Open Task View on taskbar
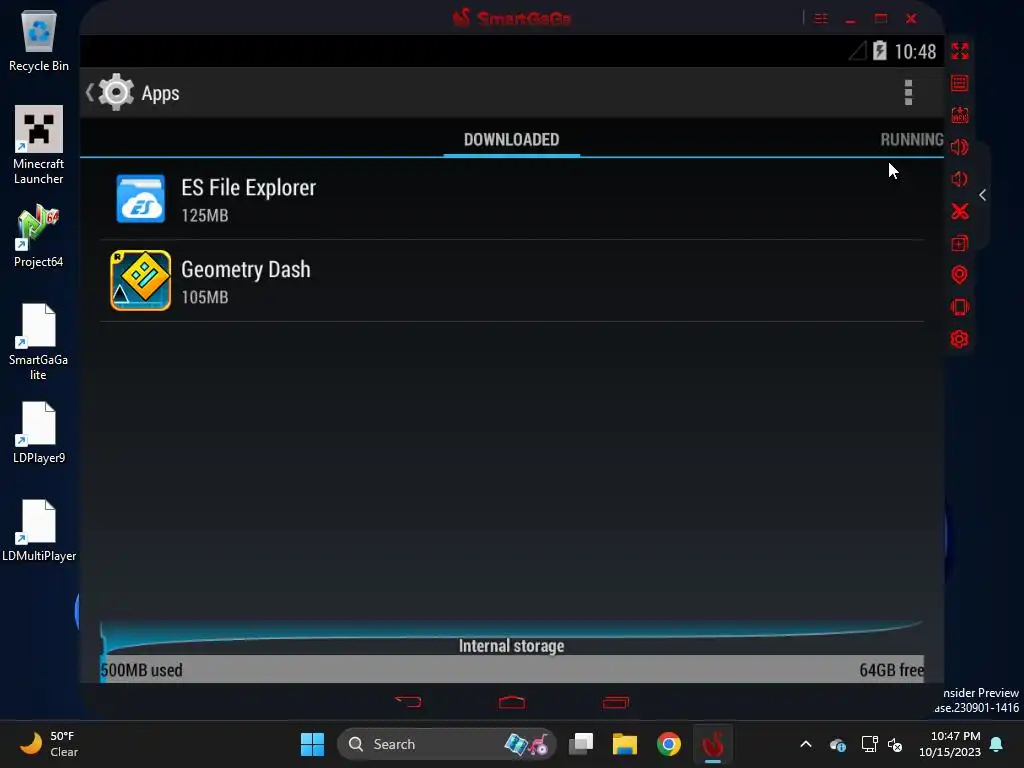 pos(581,744)
